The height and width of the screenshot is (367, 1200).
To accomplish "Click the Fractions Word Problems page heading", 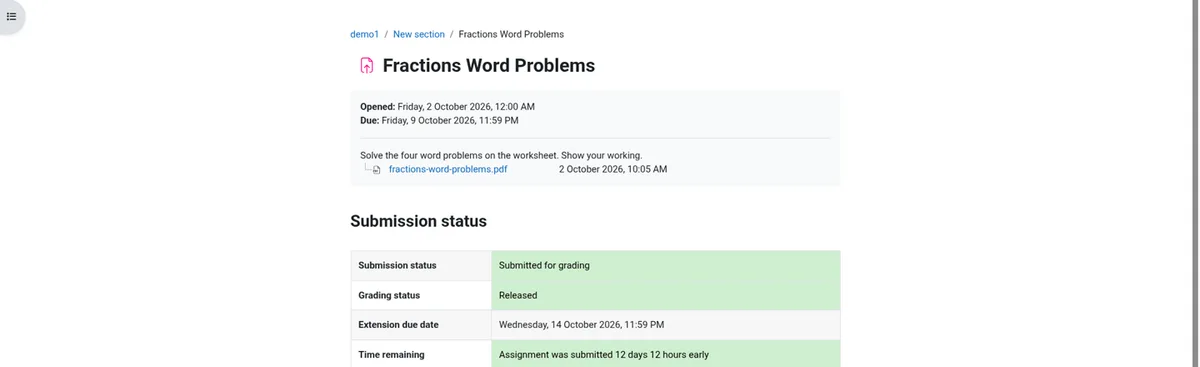I will click(x=489, y=66).
